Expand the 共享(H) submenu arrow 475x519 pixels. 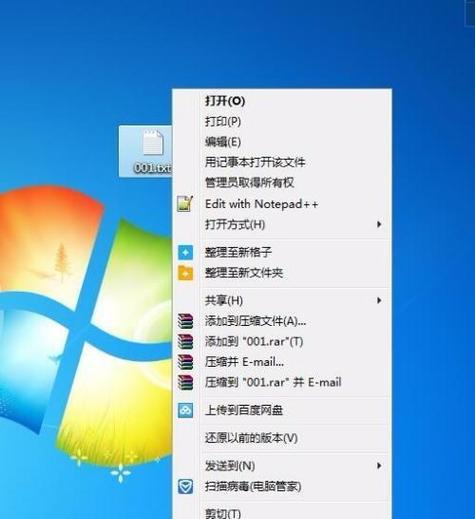[x=379, y=301]
